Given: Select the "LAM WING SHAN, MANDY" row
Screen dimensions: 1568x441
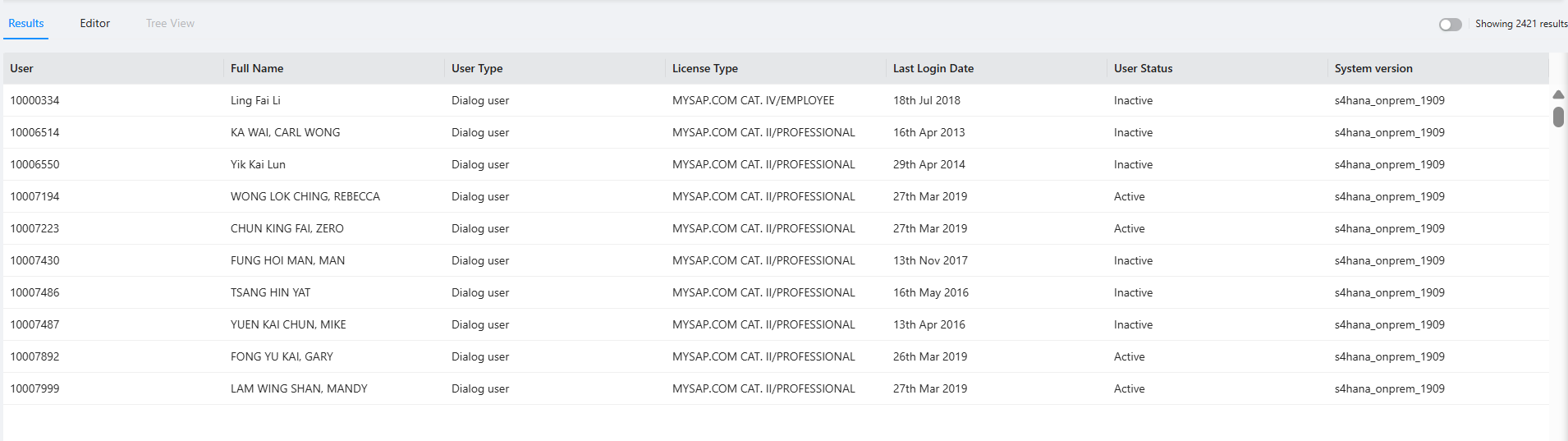Looking at the screenshot, I should (x=299, y=389).
